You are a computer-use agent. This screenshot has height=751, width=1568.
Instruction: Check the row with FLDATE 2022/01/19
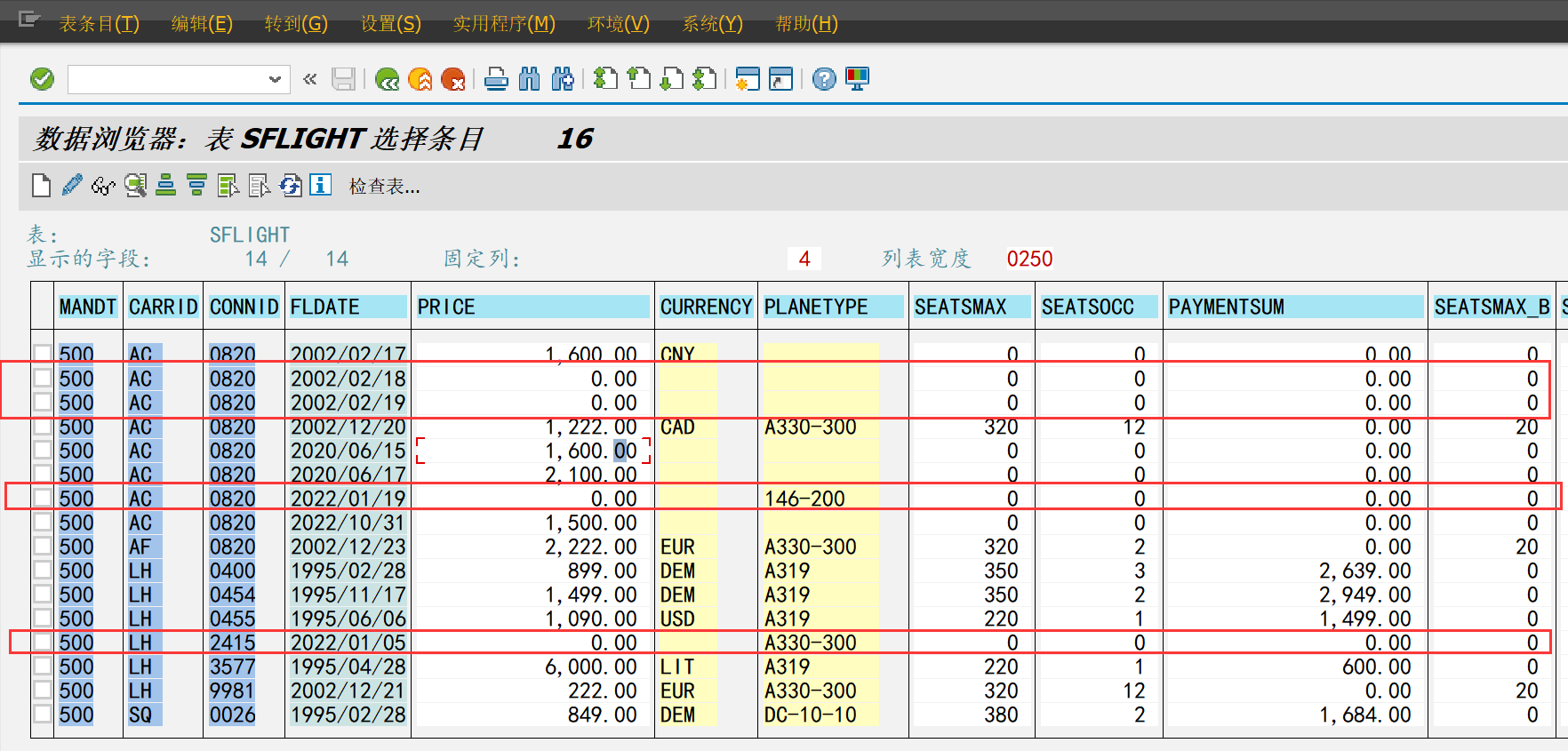tap(43, 498)
